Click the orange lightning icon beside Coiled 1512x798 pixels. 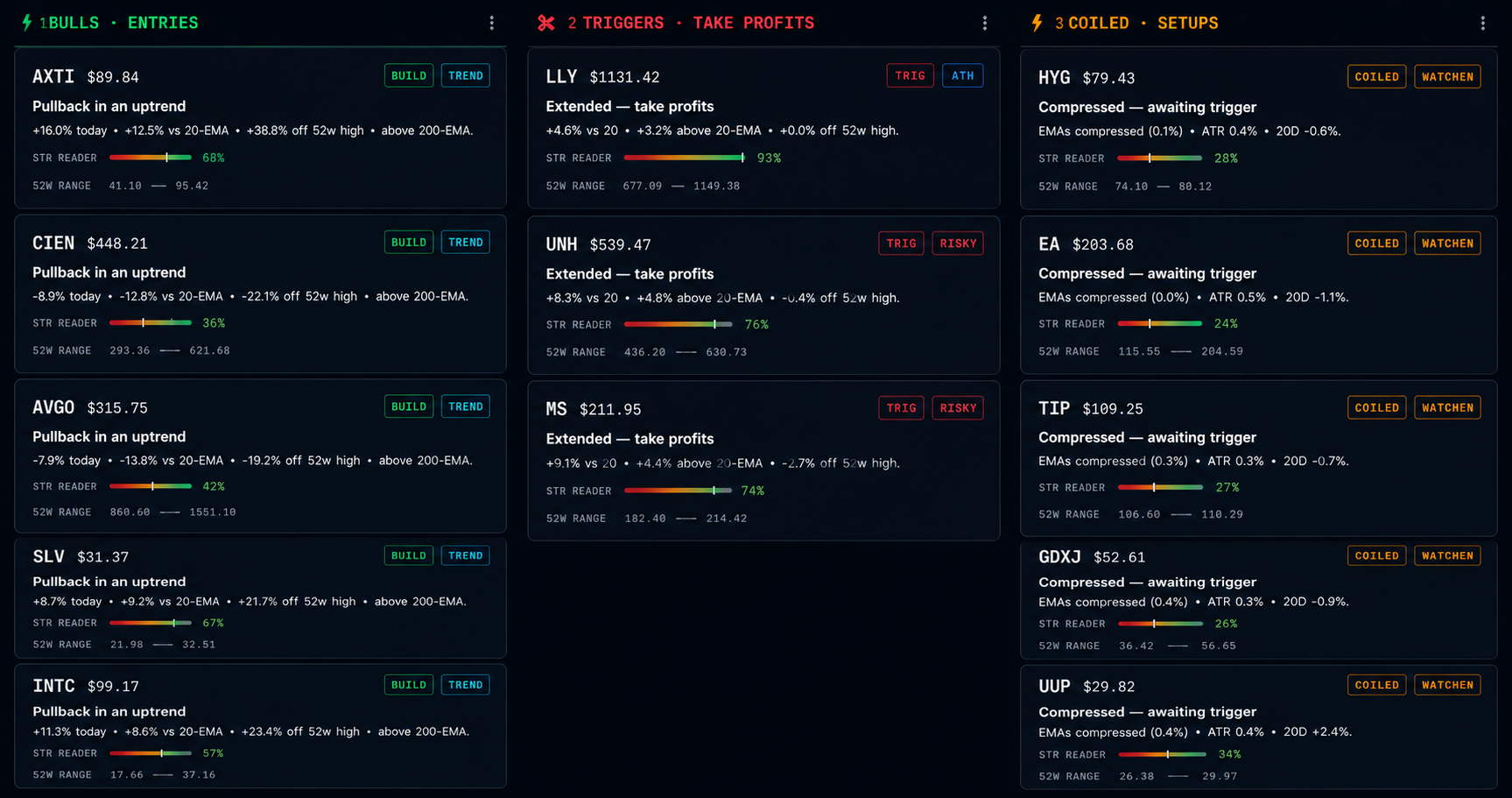pyautogui.click(x=1037, y=23)
